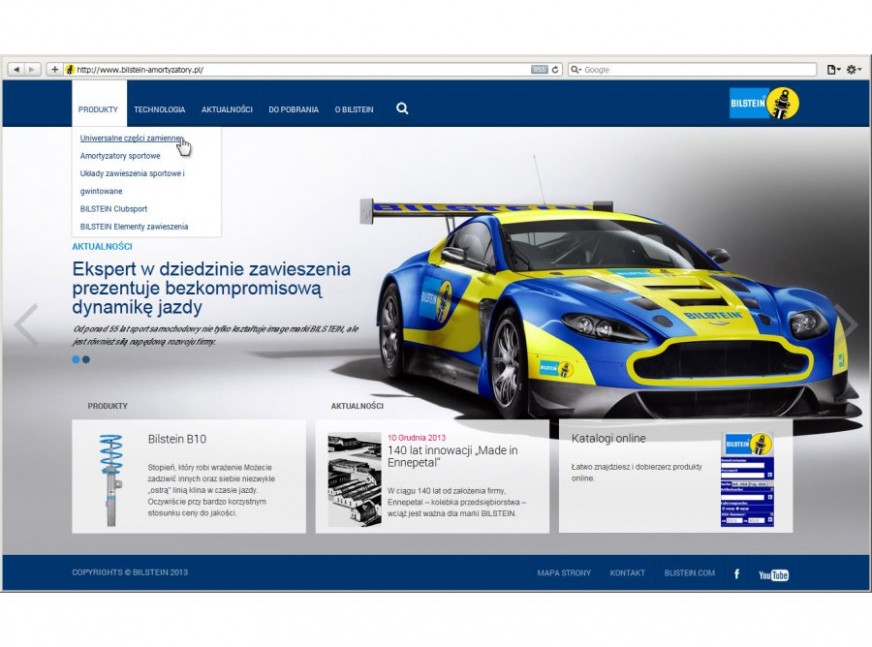This screenshot has width=872, height=647.
Task: Open the Ekspert w dziedzinie zawieszenia headline
Action: pos(211,288)
